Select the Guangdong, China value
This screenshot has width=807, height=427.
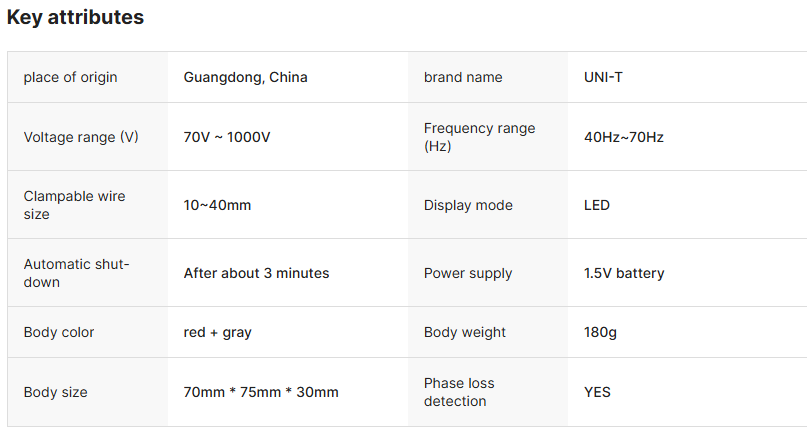[245, 77]
